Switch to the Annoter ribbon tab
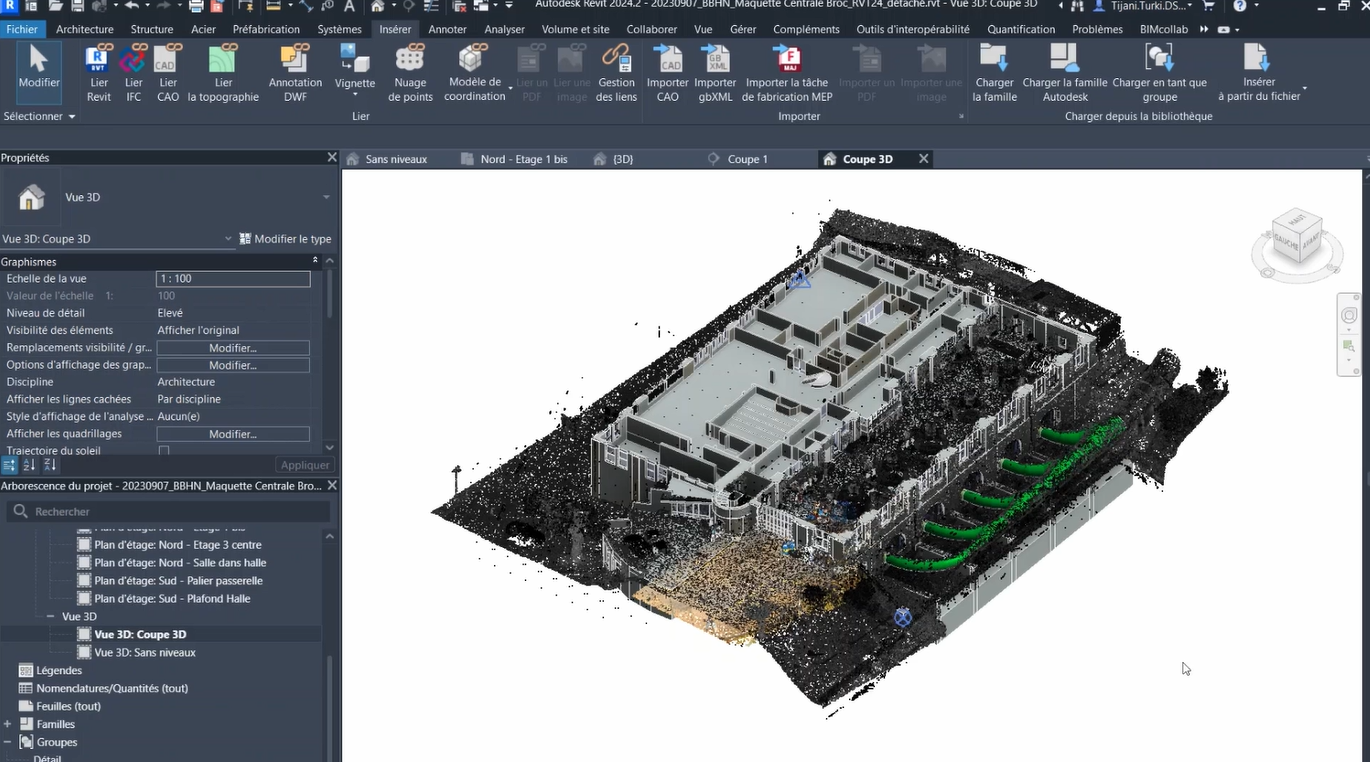This screenshot has width=1370, height=762. coord(448,29)
